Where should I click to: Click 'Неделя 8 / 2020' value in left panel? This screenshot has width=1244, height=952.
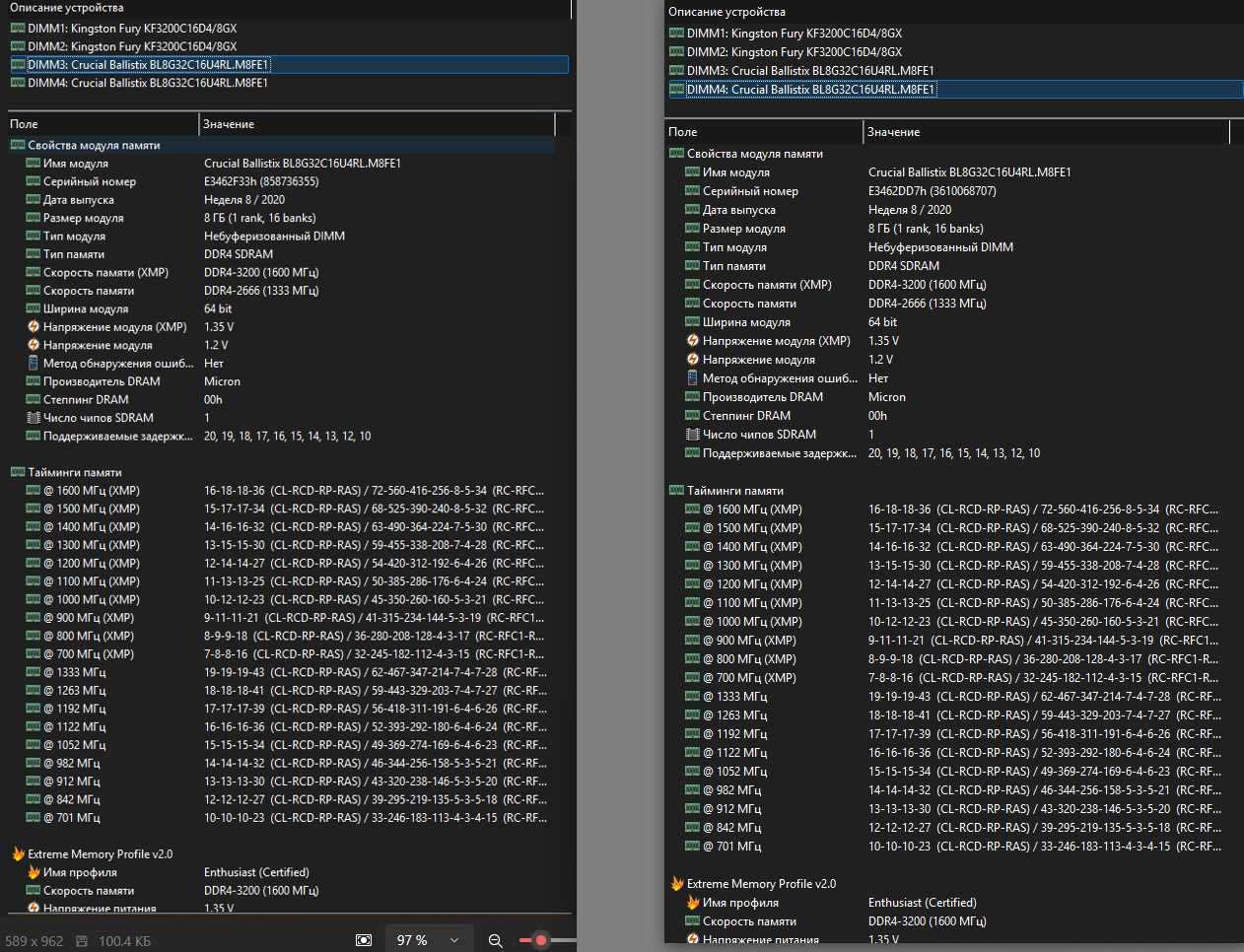[244, 200]
